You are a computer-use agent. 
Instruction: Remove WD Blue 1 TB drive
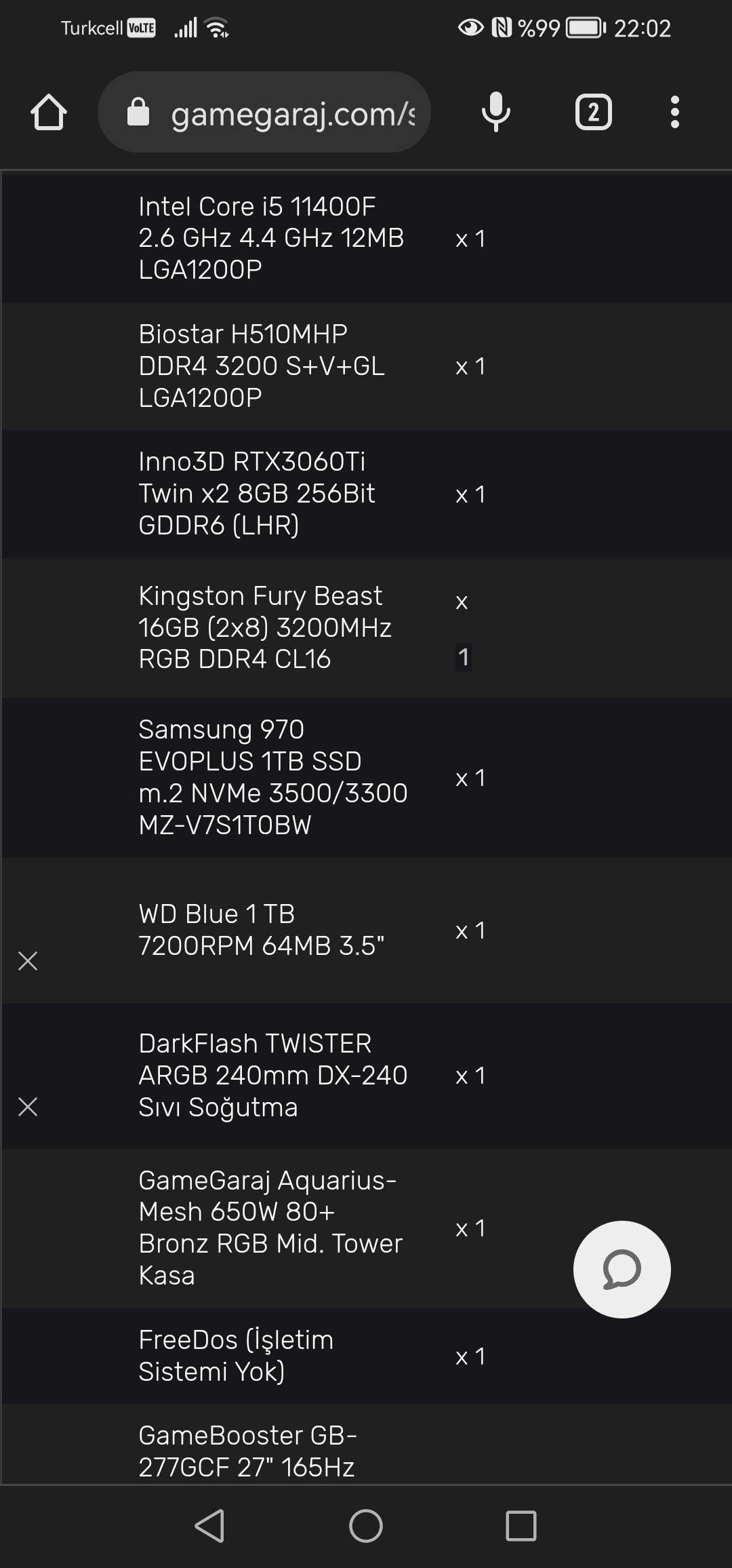click(x=28, y=961)
